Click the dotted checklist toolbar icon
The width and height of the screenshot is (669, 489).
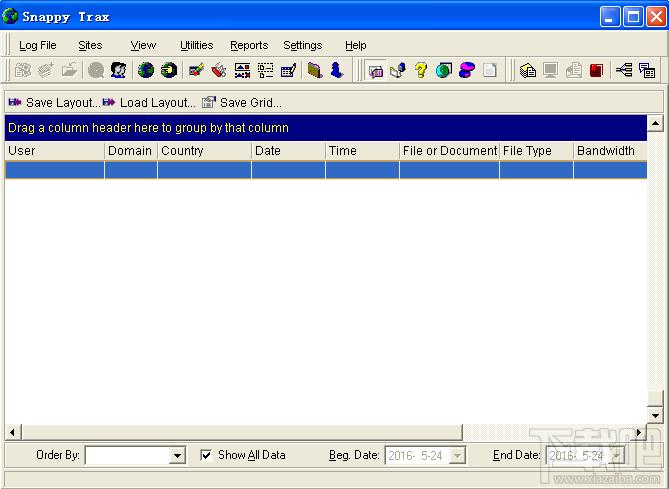(x=265, y=70)
